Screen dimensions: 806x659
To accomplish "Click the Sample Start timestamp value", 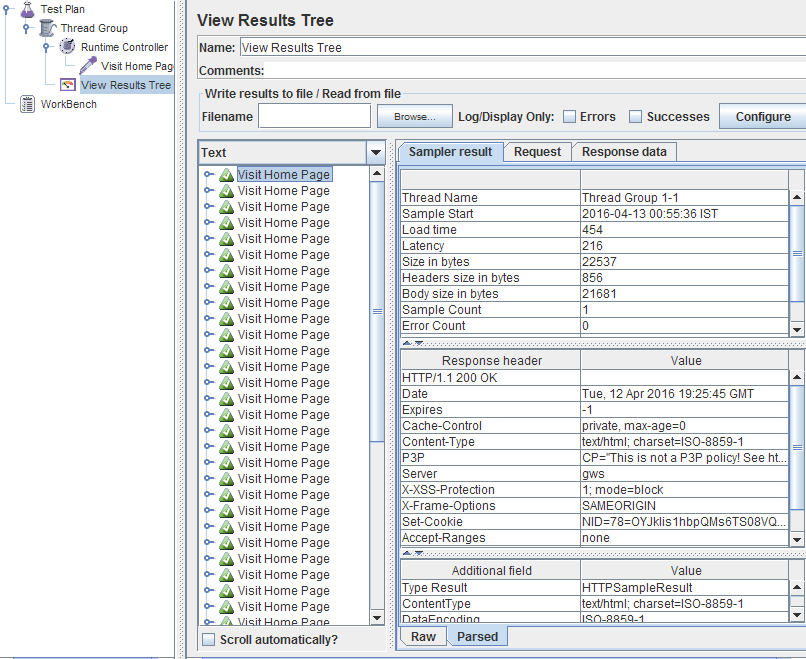I will point(684,213).
